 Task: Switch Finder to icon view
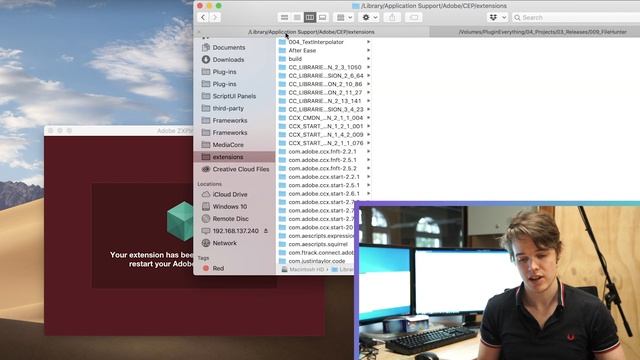tap(284, 18)
